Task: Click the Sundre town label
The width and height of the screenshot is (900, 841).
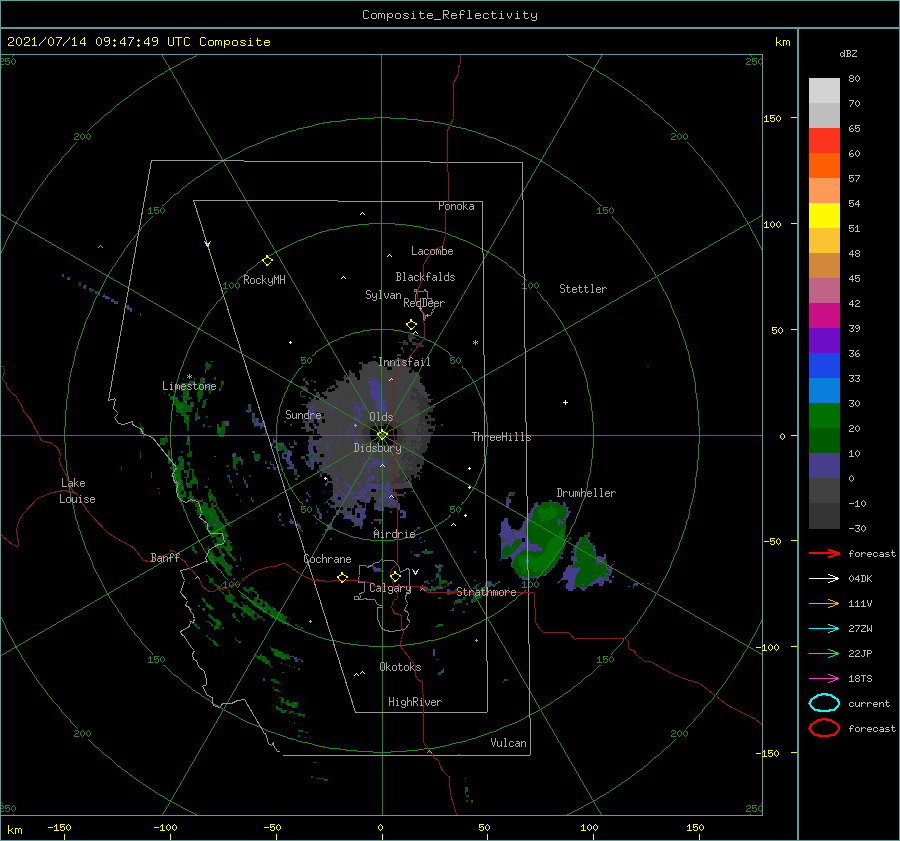Action: point(303,414)
